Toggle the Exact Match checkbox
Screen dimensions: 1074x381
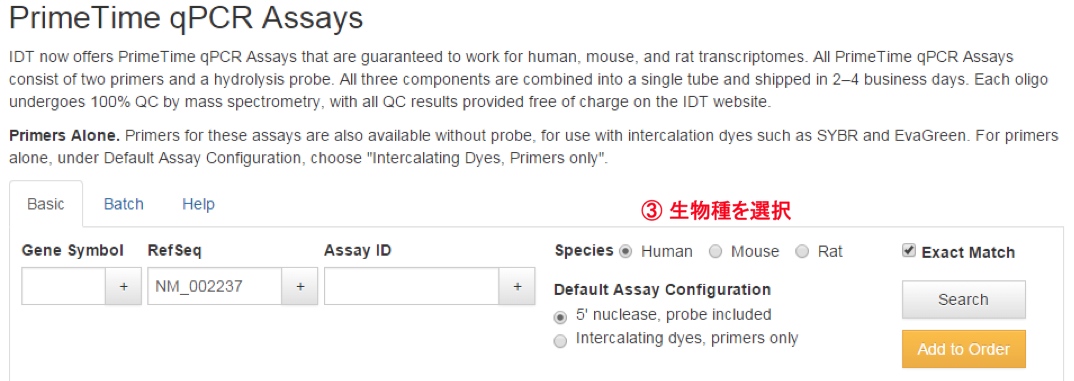[x=909, y=251]
